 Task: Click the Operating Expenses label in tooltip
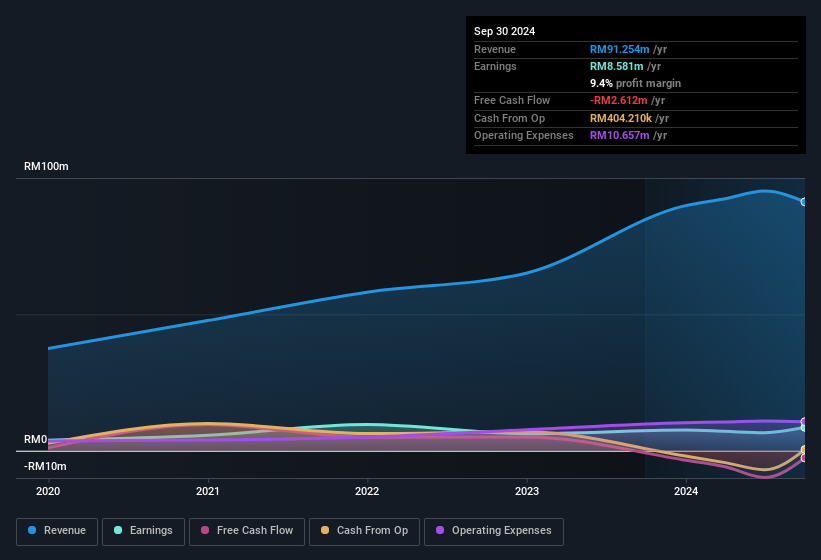tap(524, 135)
